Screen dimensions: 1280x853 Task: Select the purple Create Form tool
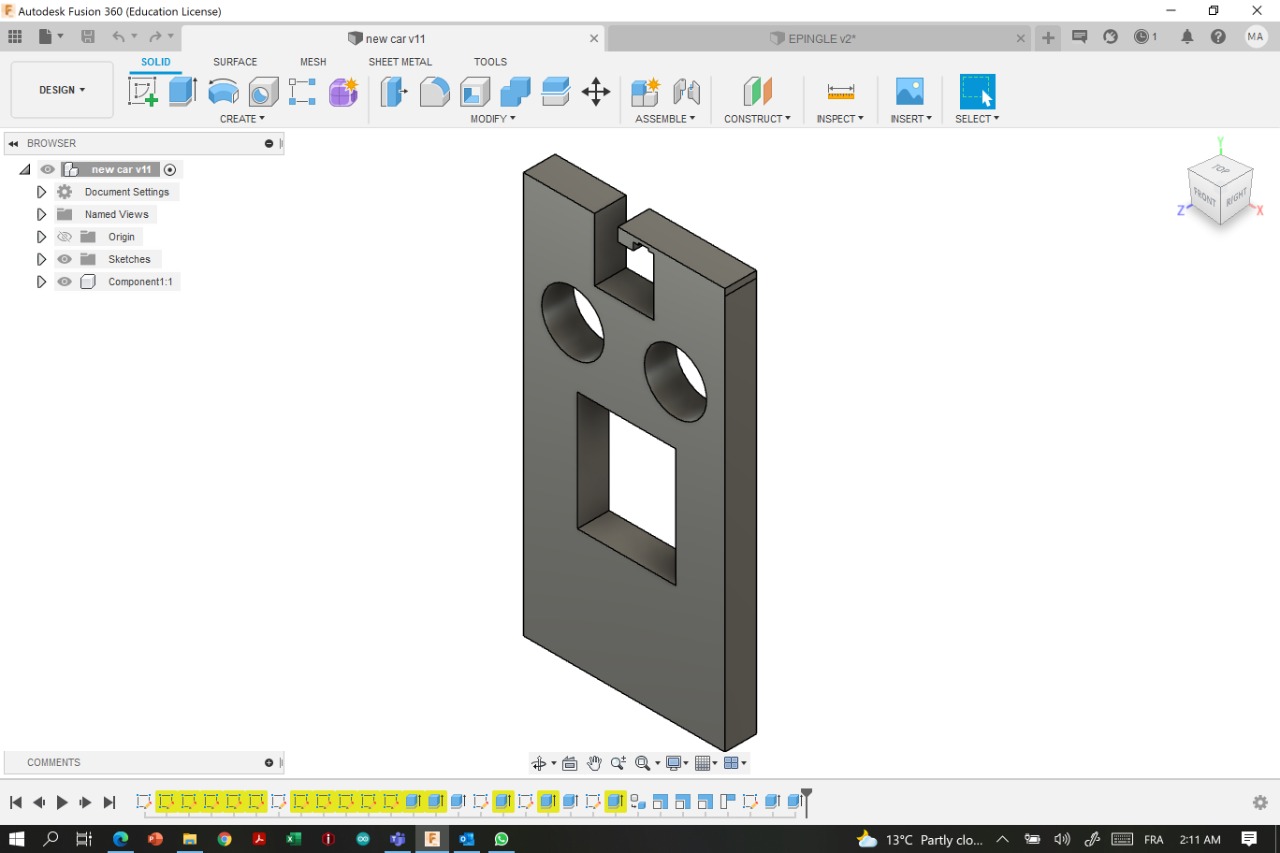pos(343,92)
